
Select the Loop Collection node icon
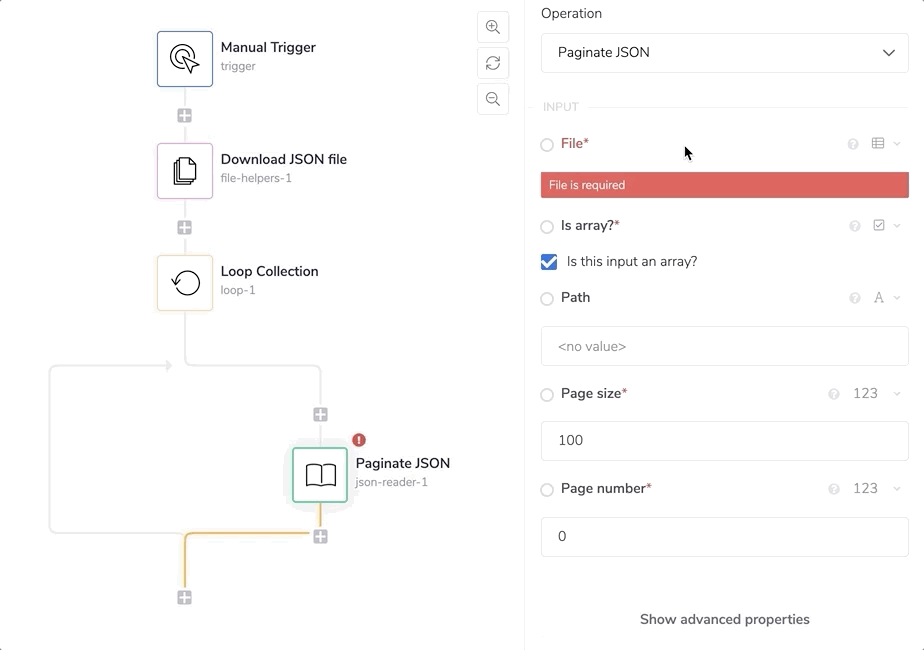(x=185, y=283)
